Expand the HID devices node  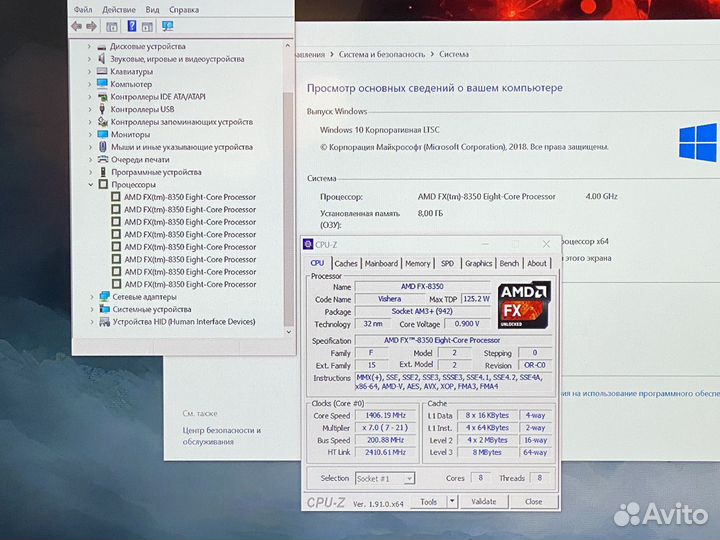point(91,321)
